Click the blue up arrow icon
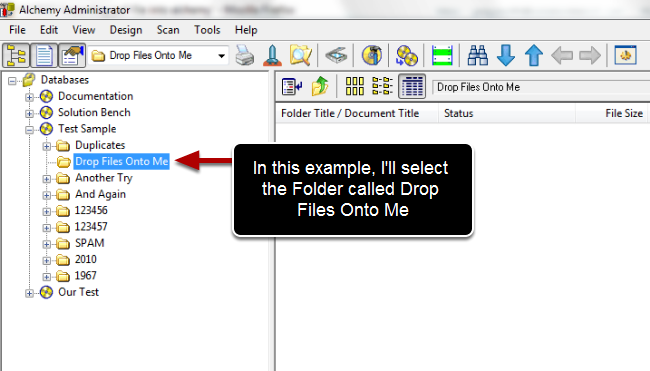This screenshot has height=371, width=650. point(534,56)
